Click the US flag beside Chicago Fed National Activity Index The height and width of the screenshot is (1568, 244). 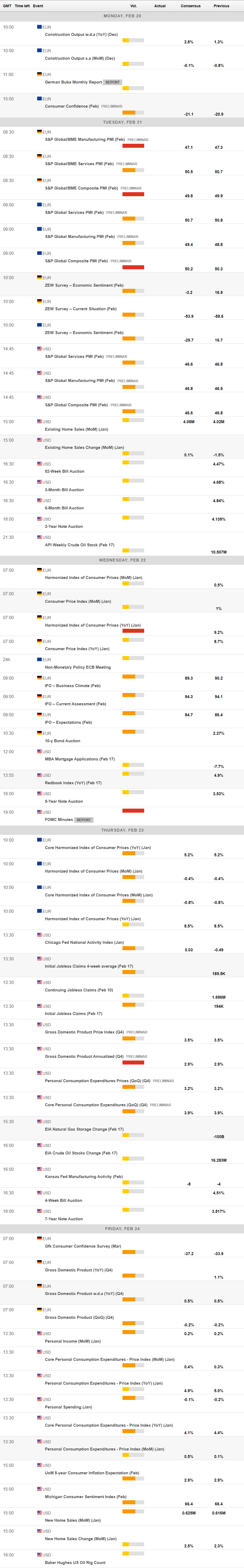coord(40,935)
